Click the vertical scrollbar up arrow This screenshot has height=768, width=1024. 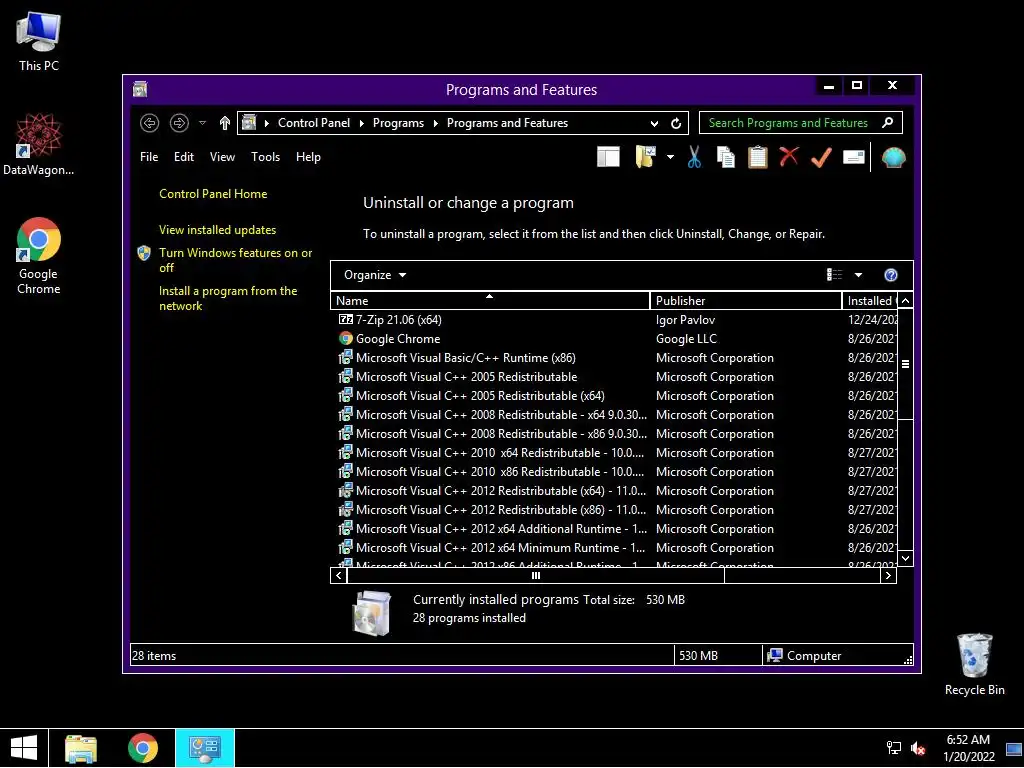(905, 300)
